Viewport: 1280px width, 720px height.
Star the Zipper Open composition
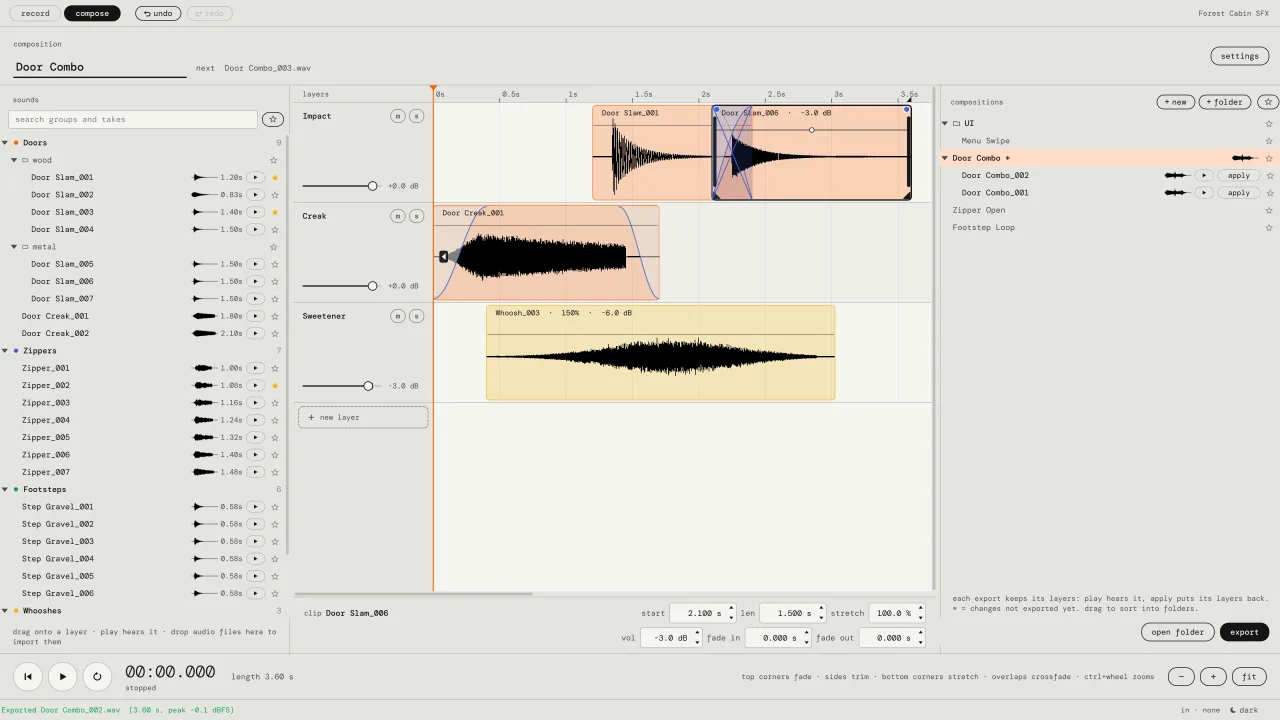(1269, 211)
